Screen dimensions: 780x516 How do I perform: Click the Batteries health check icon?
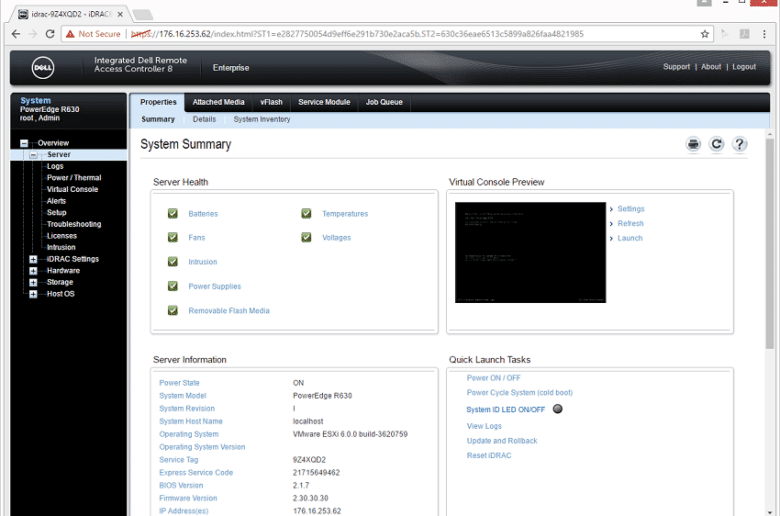[173, 213]
